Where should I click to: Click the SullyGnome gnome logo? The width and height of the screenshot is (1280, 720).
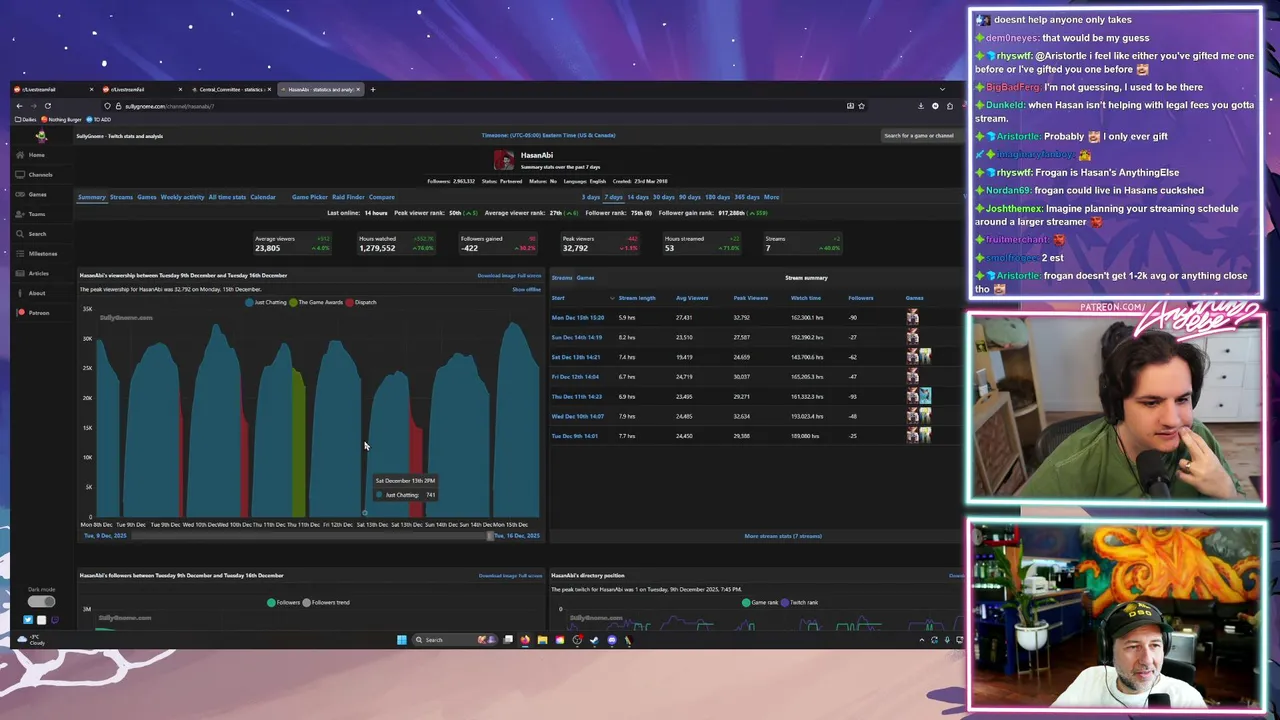pos(41,136)
